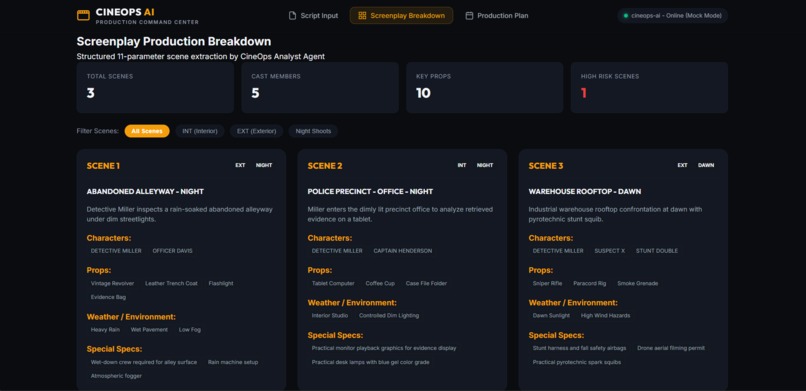Click the OFFICER DAVIS character tag

tap(172, 251)
